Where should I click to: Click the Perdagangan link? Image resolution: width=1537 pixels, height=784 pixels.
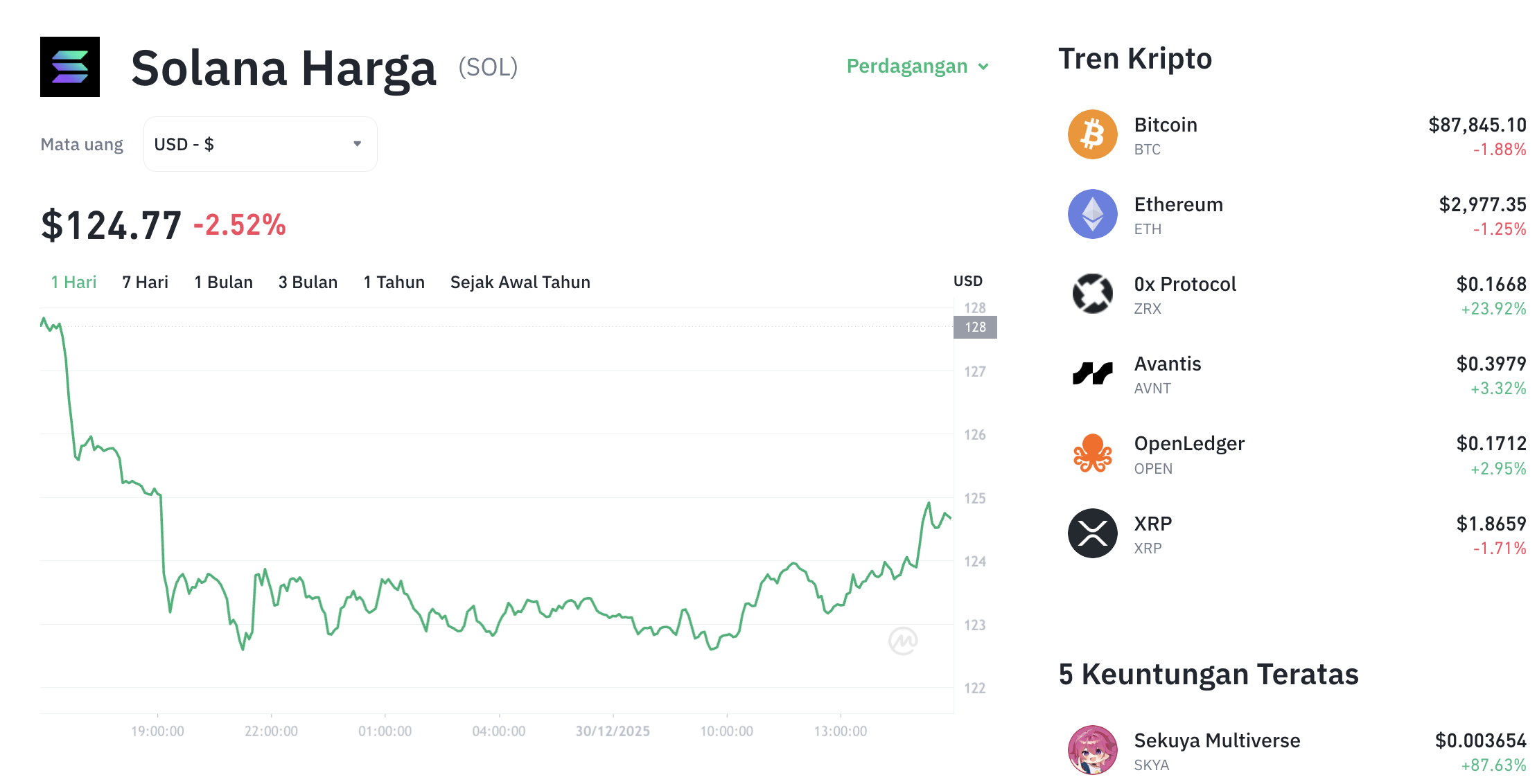click(x=908, y=66)
